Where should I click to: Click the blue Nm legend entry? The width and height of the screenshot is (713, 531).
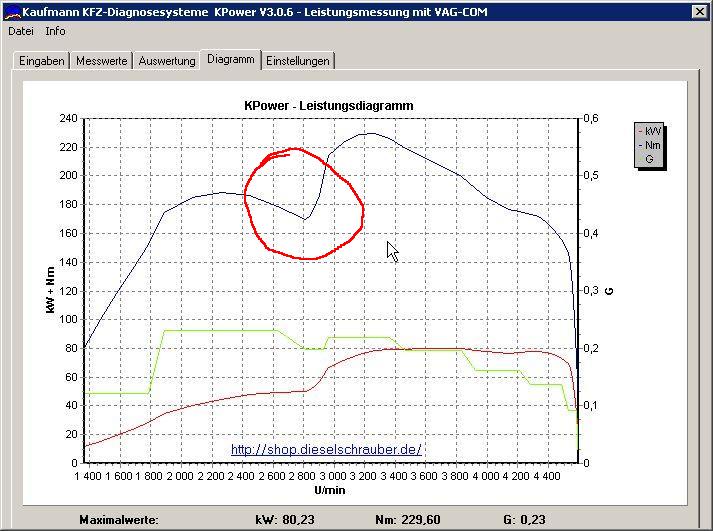tap(652, 145)
